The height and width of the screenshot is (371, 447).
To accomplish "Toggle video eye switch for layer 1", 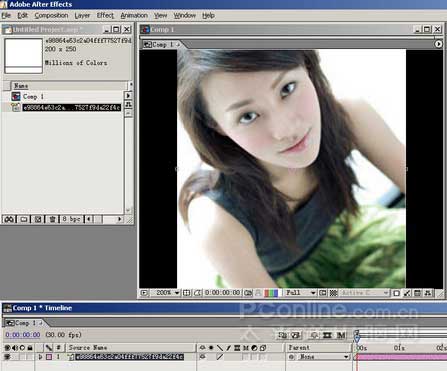I will [7, 357].
